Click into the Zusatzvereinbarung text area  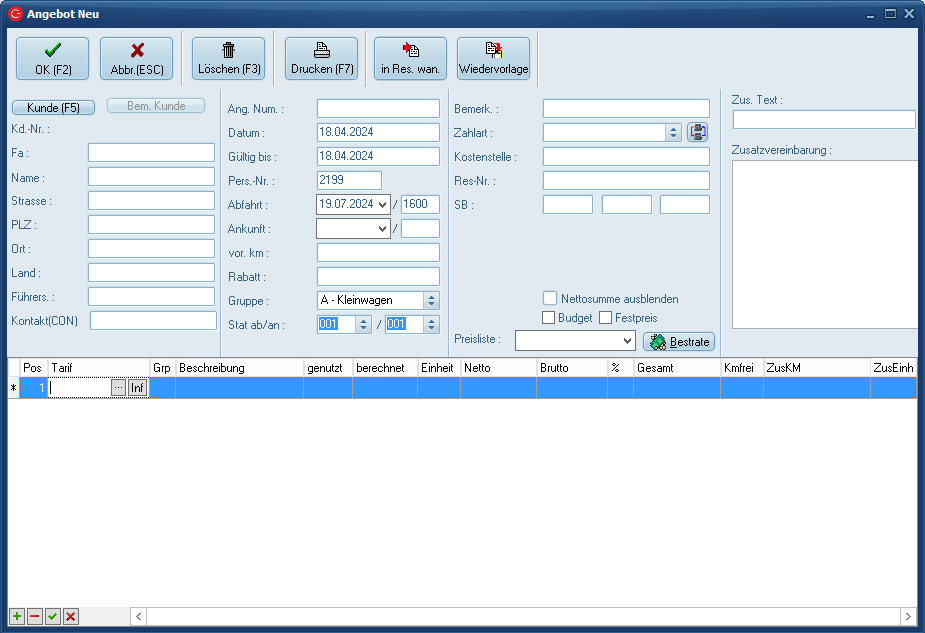(825, 243)
